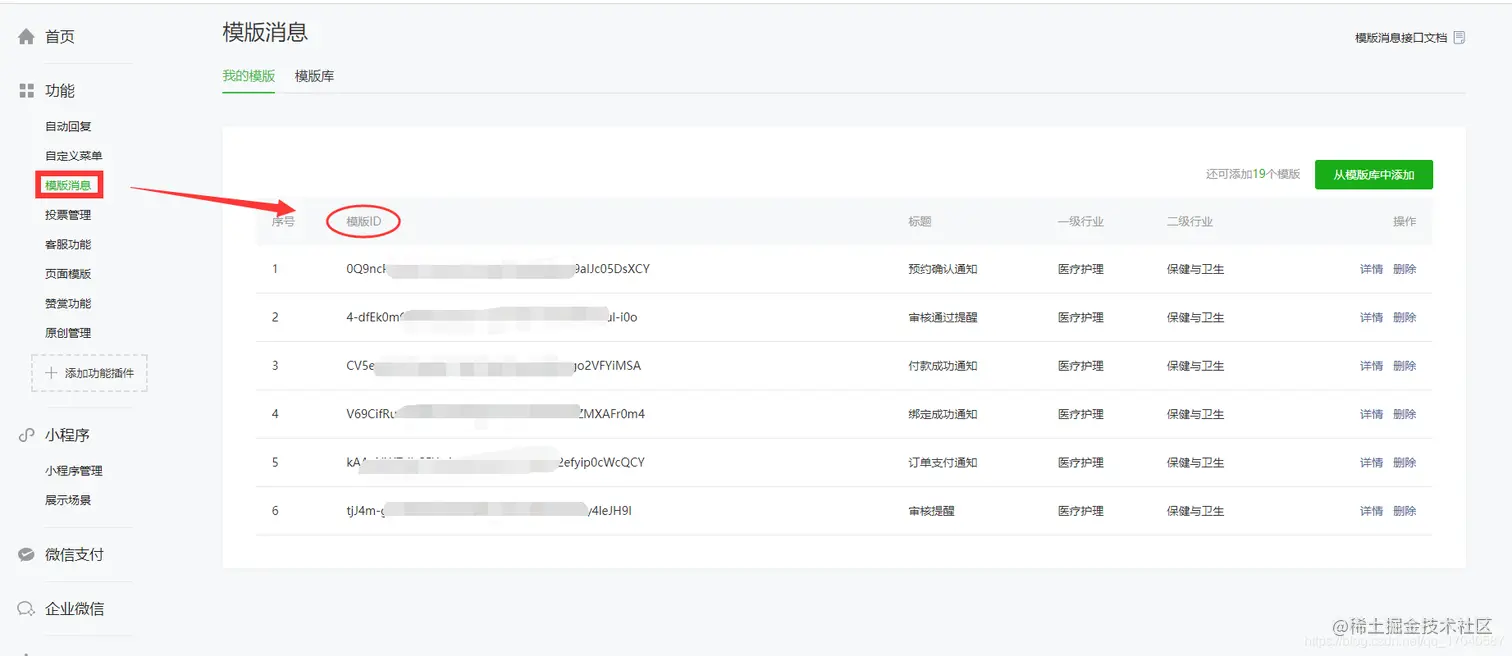Click the 一级行业 column header

pyautogui.click(x=1081, y=222)
